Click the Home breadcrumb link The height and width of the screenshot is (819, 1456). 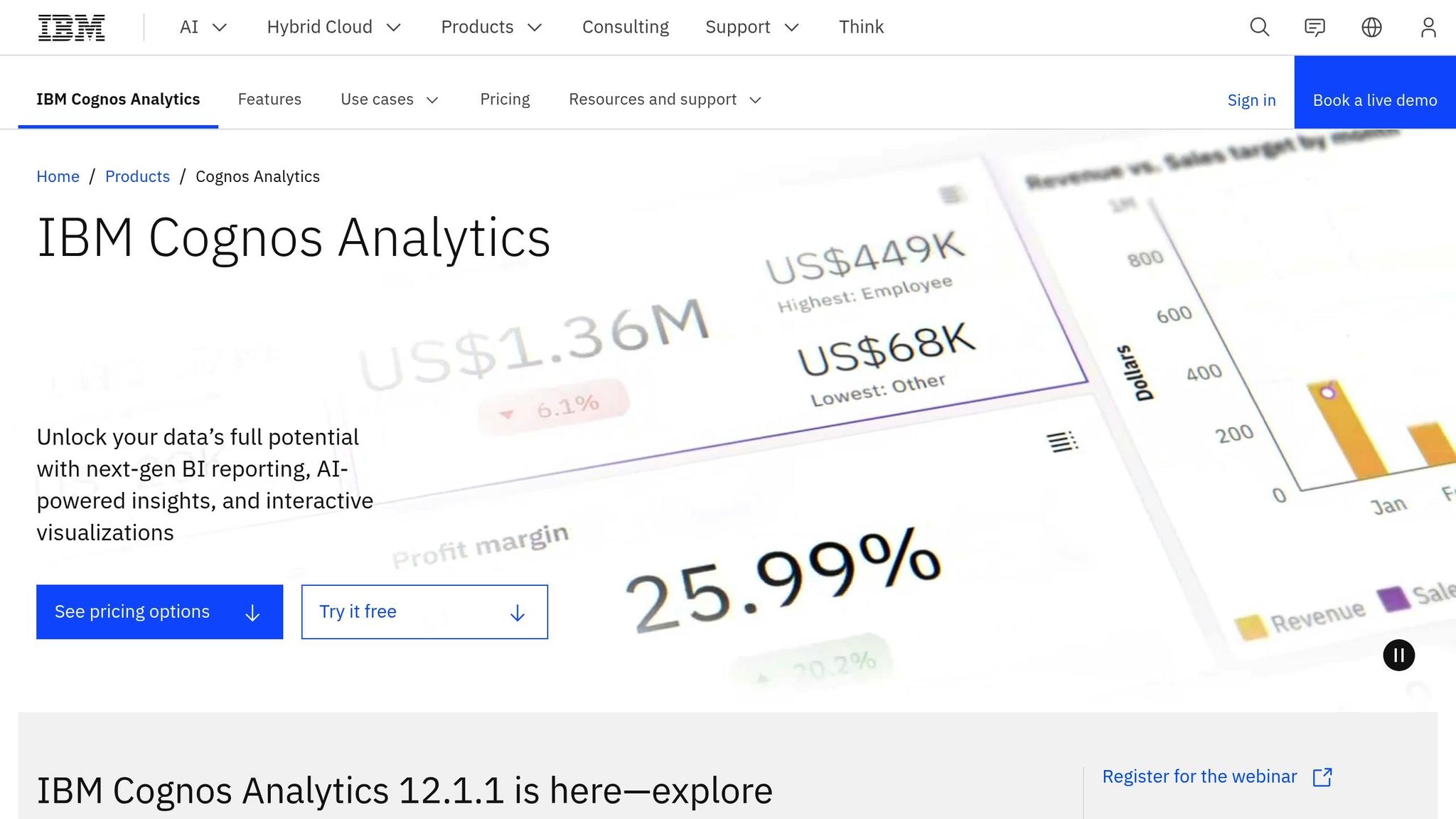(58, 176)
